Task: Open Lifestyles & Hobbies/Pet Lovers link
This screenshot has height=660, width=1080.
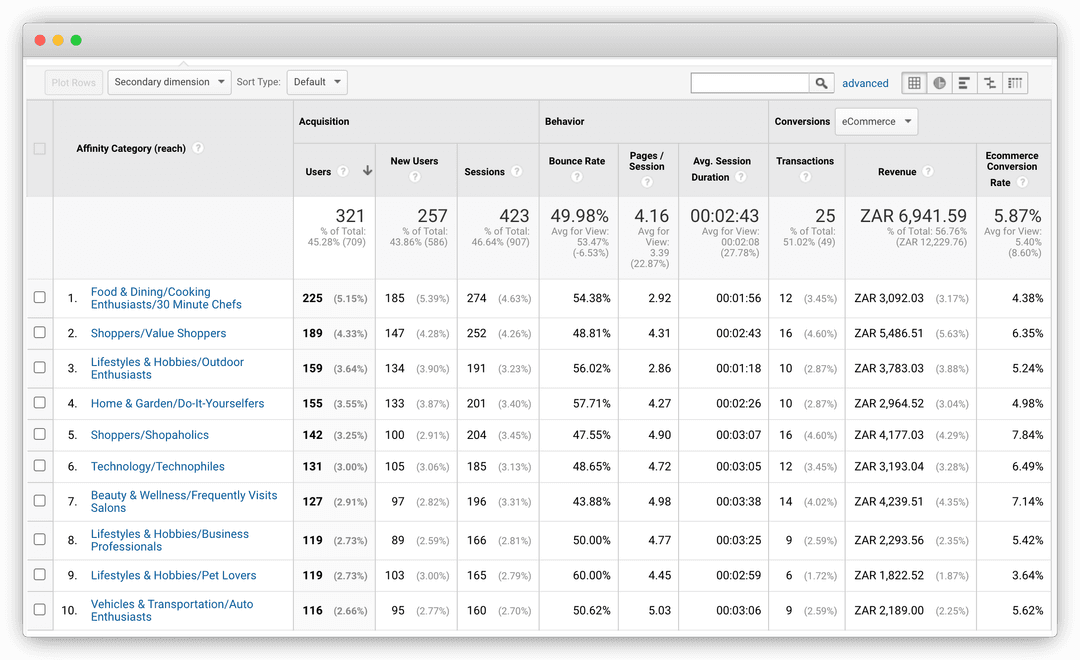Action: [173, 576]
